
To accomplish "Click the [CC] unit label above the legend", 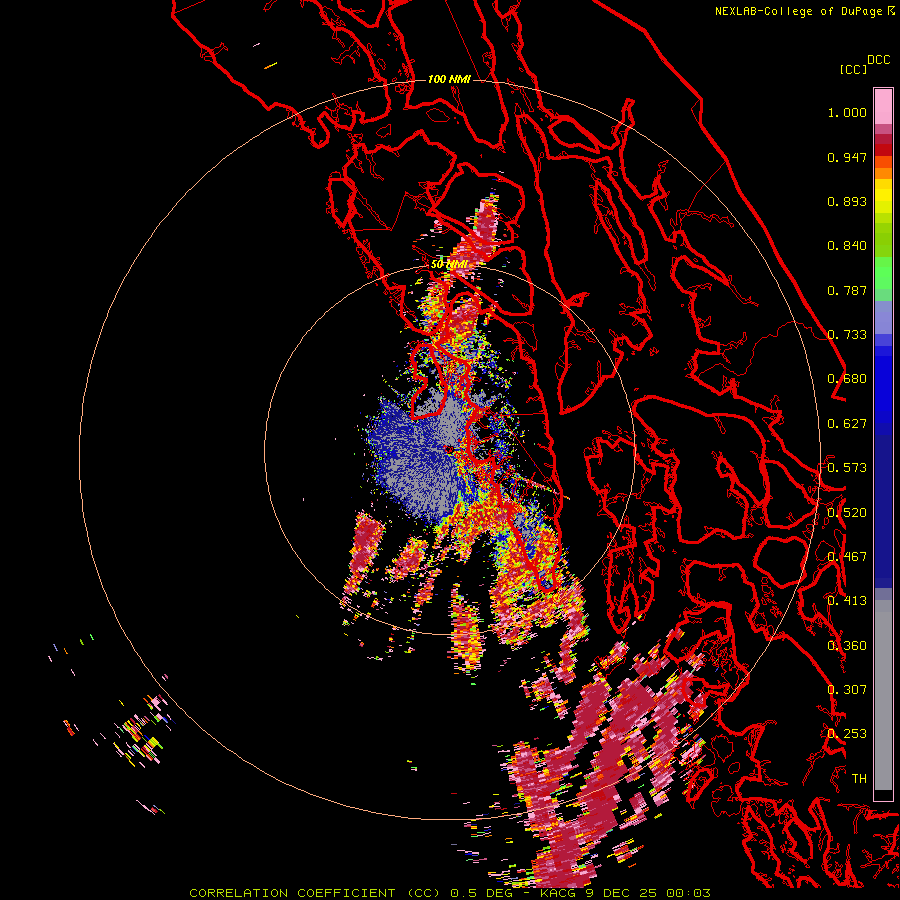I will (853, 69).
